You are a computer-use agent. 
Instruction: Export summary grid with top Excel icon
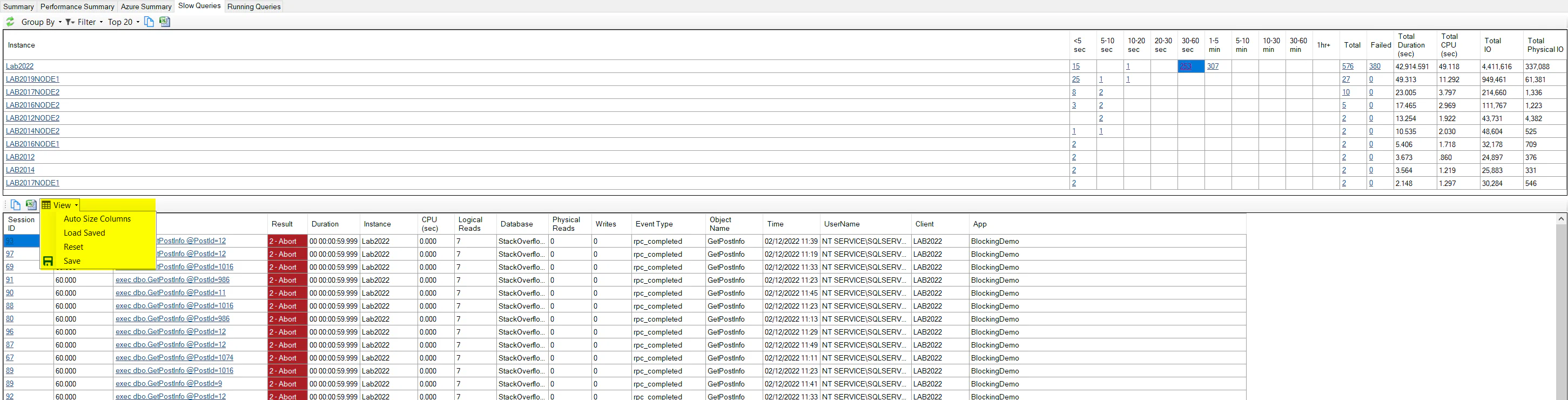[x=164, y=21]
